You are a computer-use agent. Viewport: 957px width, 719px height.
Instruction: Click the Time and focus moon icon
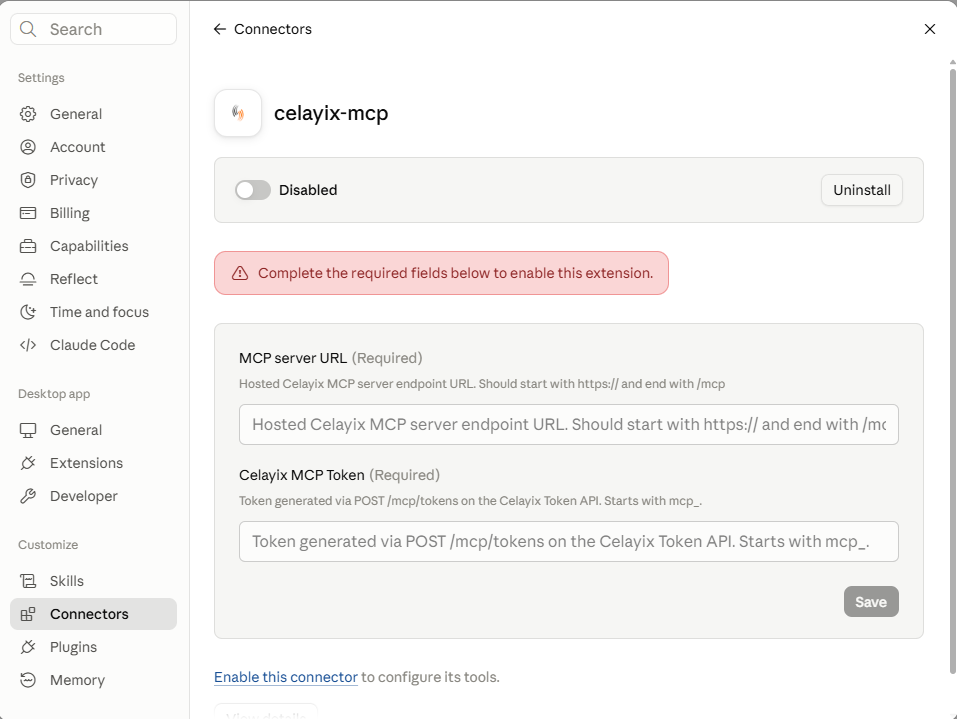pos(28,312)
